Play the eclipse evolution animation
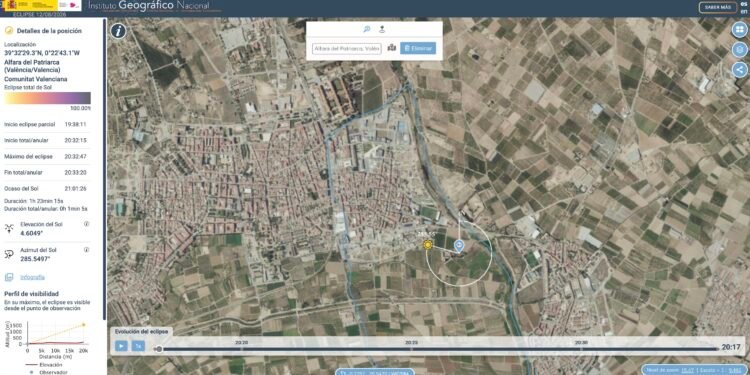This screenshot has width=750, height=375. 121,346
